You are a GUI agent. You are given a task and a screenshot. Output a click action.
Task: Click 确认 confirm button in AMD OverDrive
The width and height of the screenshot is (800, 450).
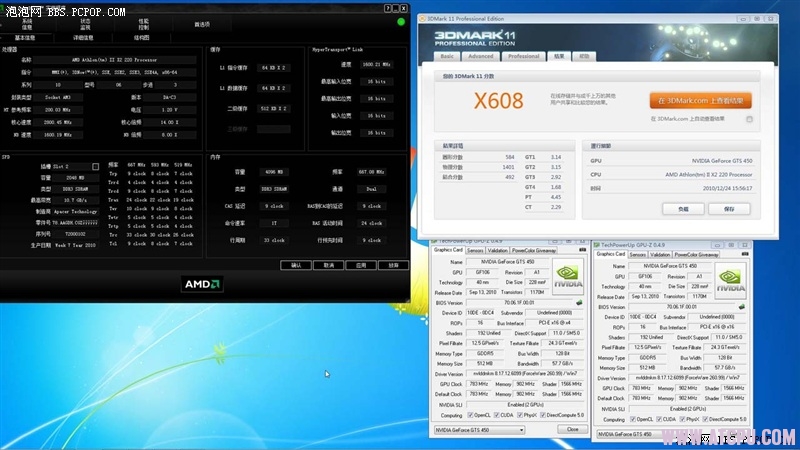(x=296, y=265)
